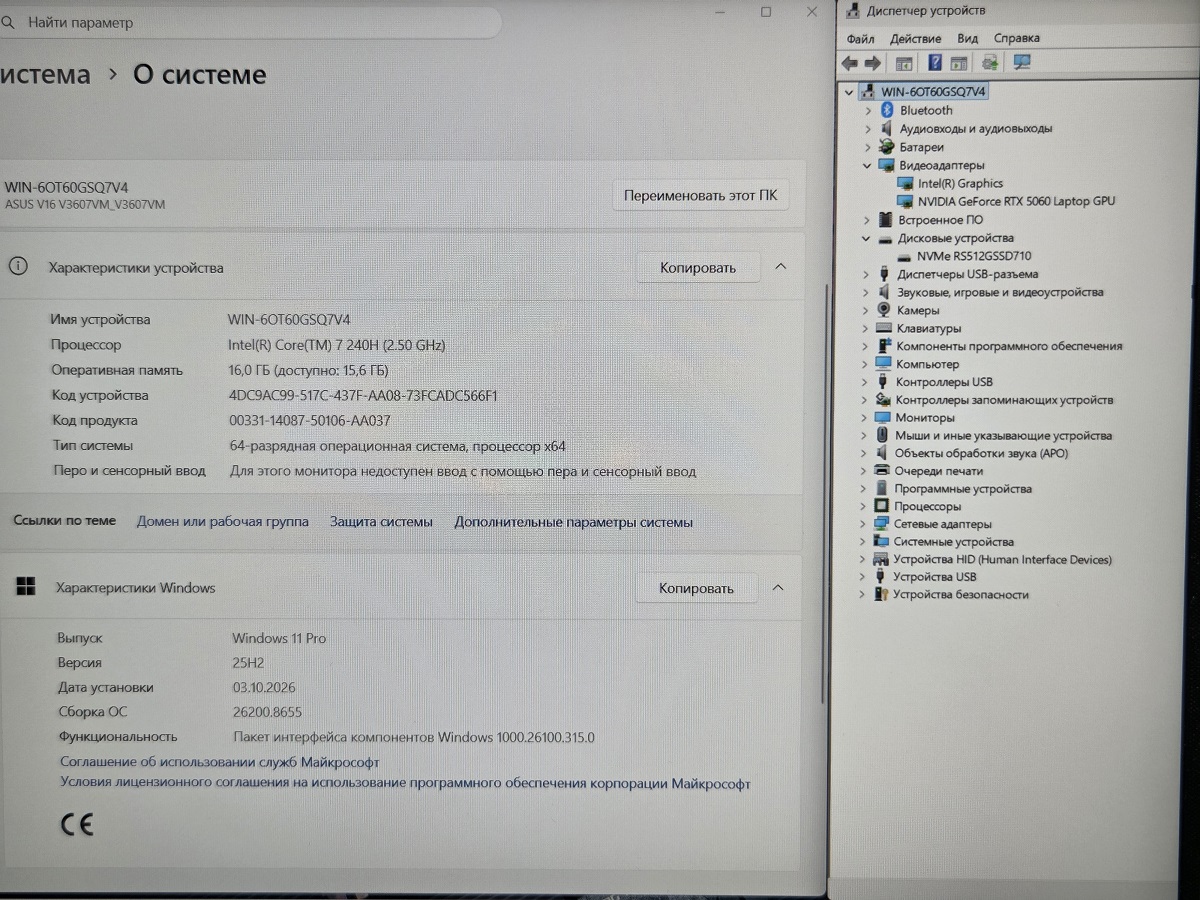Open the Вид menu
The height and width of the screenshot is (900, 1200).
pyautogui.click(x=967, y=38)
